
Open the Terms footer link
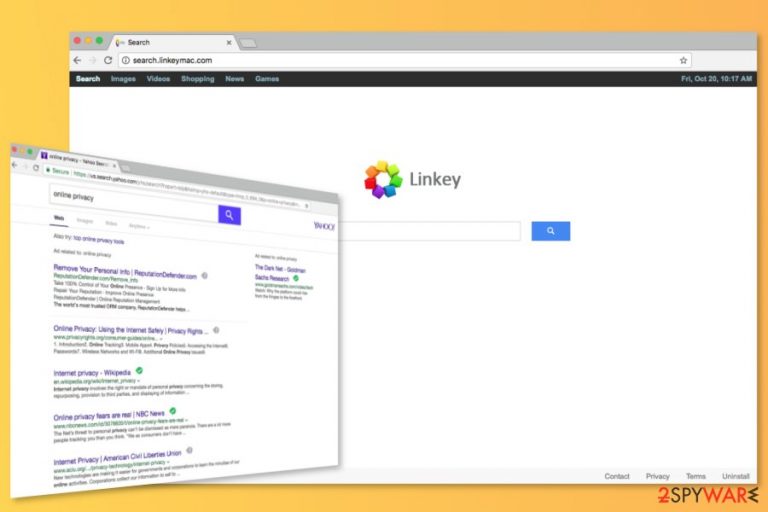[x=696, y=476]
